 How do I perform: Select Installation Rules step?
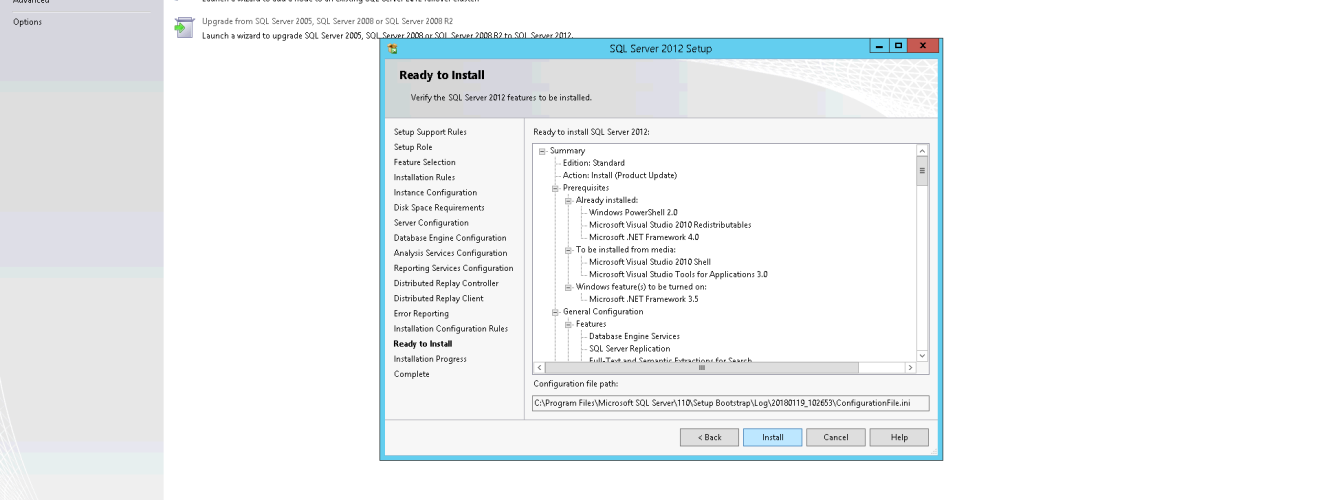[x=424, y=177]
